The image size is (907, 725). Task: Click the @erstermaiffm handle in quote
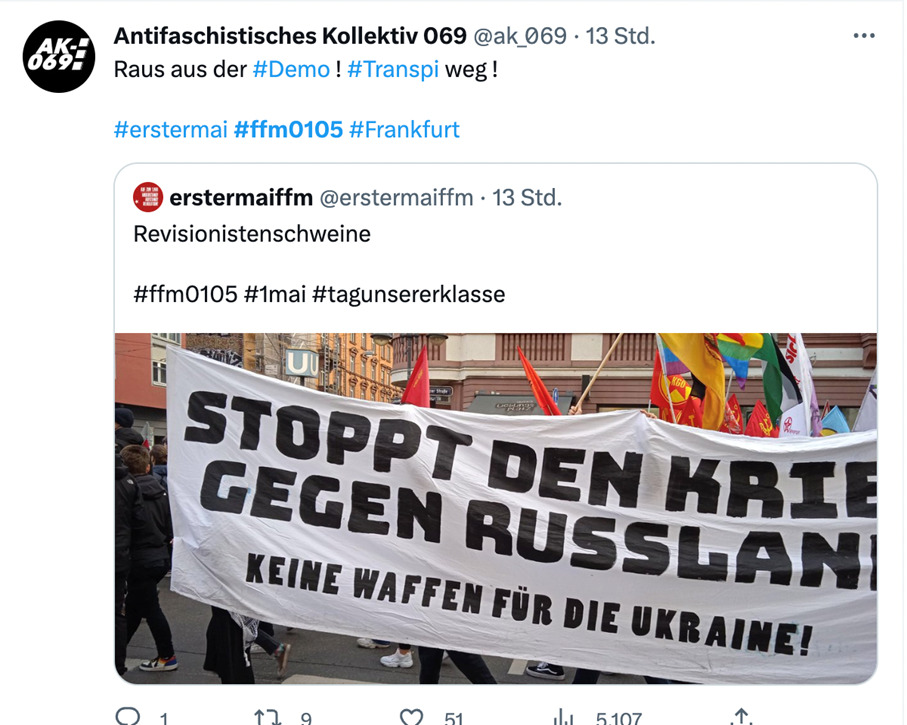point(396,198)
